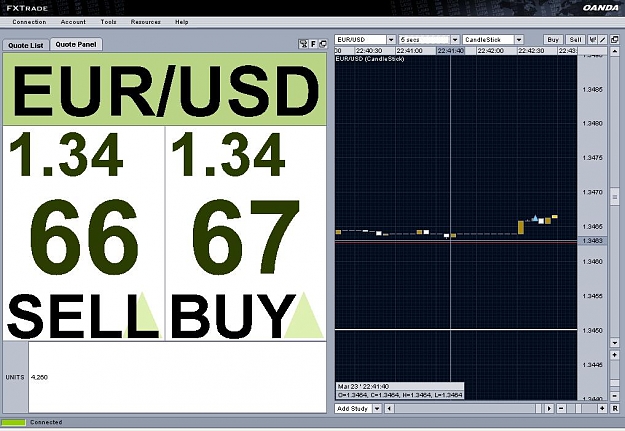Image resolution: width=625 pixels, height=431 pixels.
Task: Open the Connection menu
Action: [x=29, y=22]
